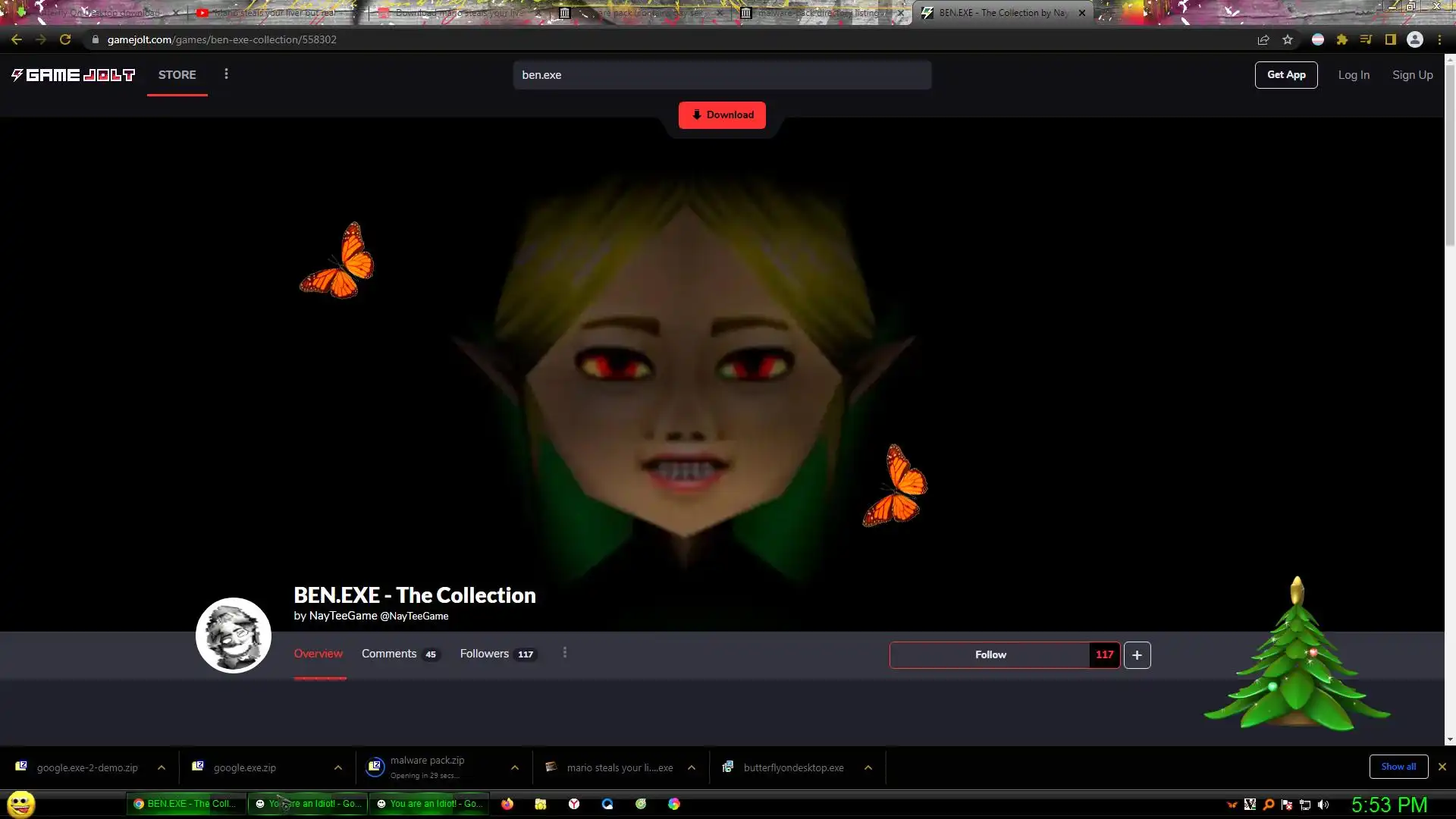Open the Chrome extensions puzzle icon
1456x819 pixels.
(1342, 39)
